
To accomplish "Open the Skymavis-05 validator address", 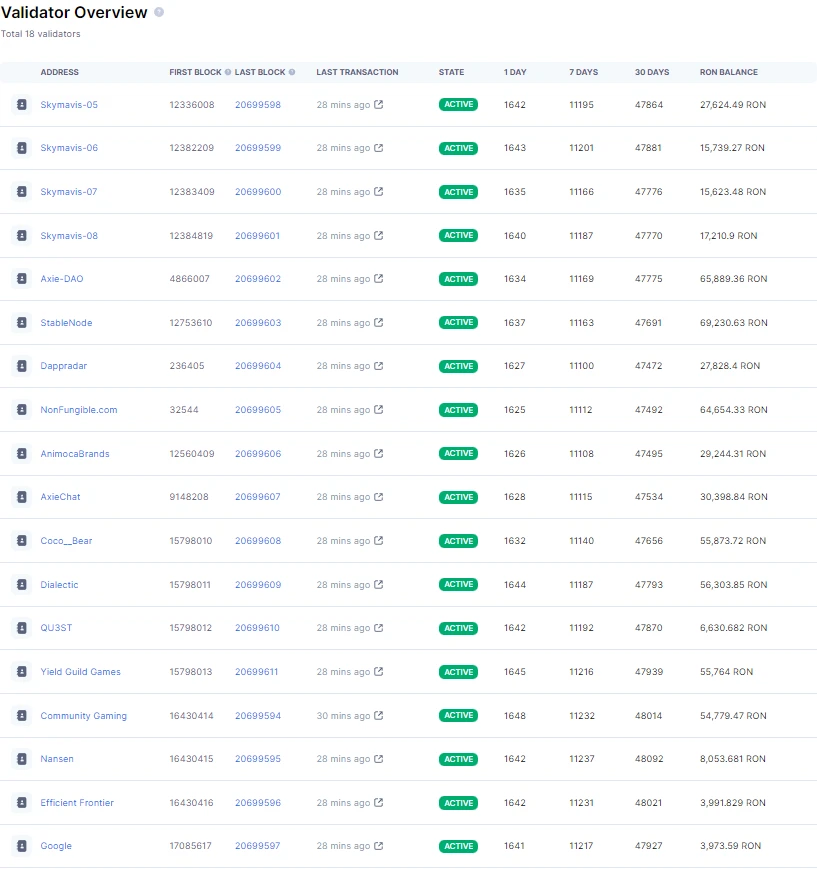I will click(69, 105).
